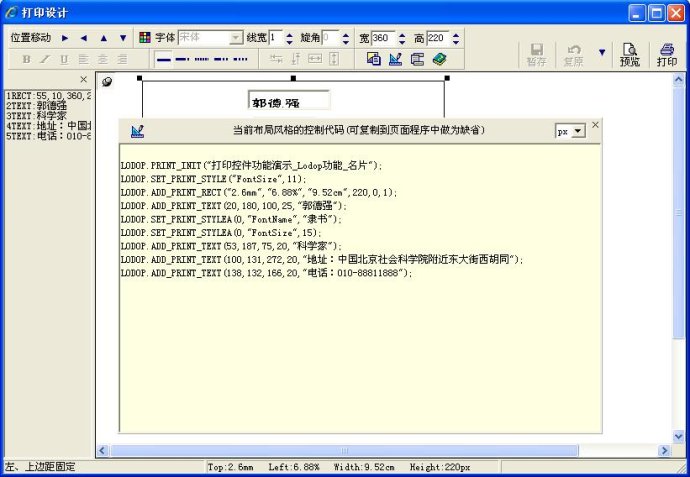Click the 打印 print button

click(x=666, y=54)
